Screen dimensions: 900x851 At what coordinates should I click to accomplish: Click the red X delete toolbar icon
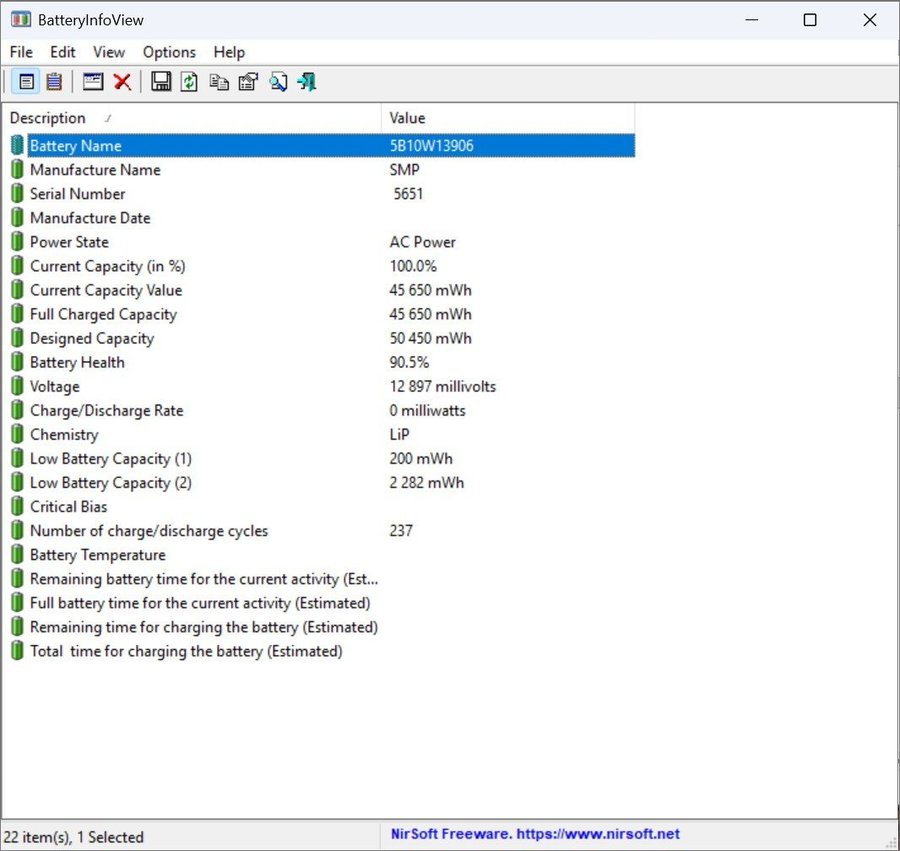122,82
